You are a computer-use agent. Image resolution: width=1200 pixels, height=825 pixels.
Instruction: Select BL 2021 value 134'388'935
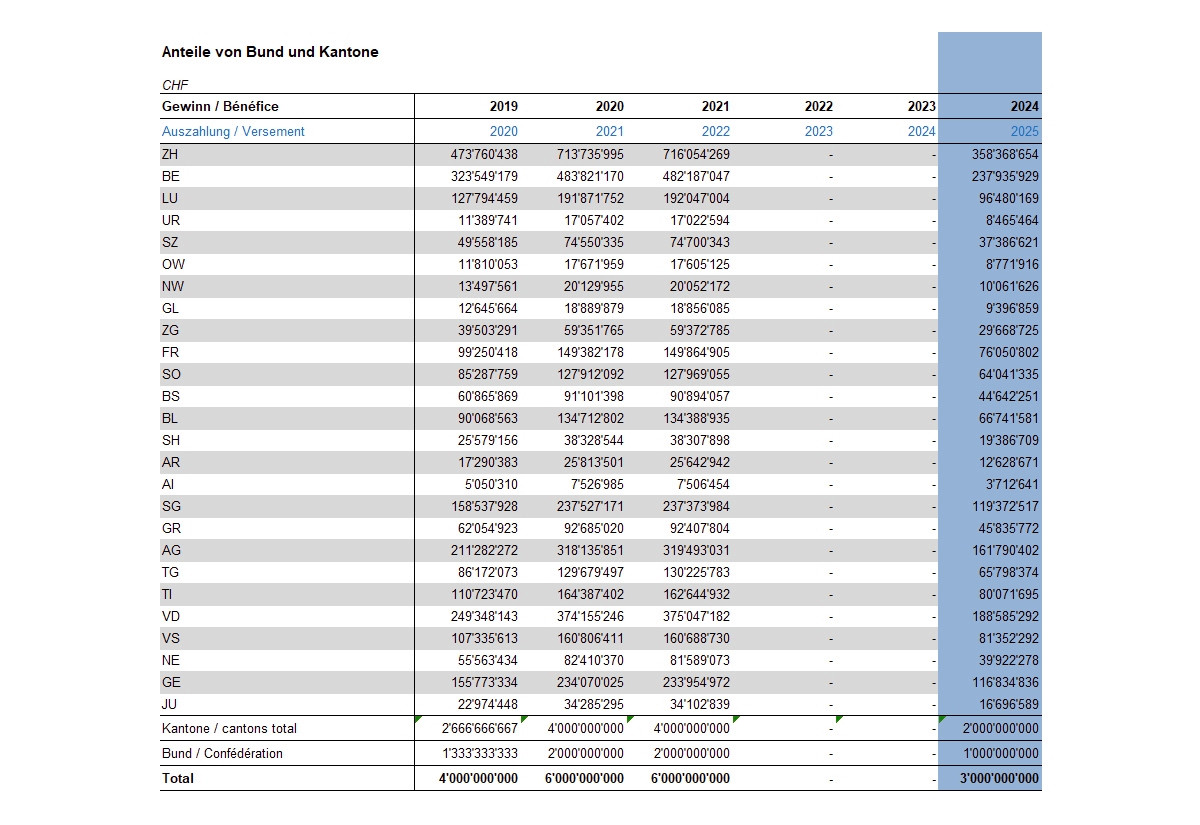696,419
